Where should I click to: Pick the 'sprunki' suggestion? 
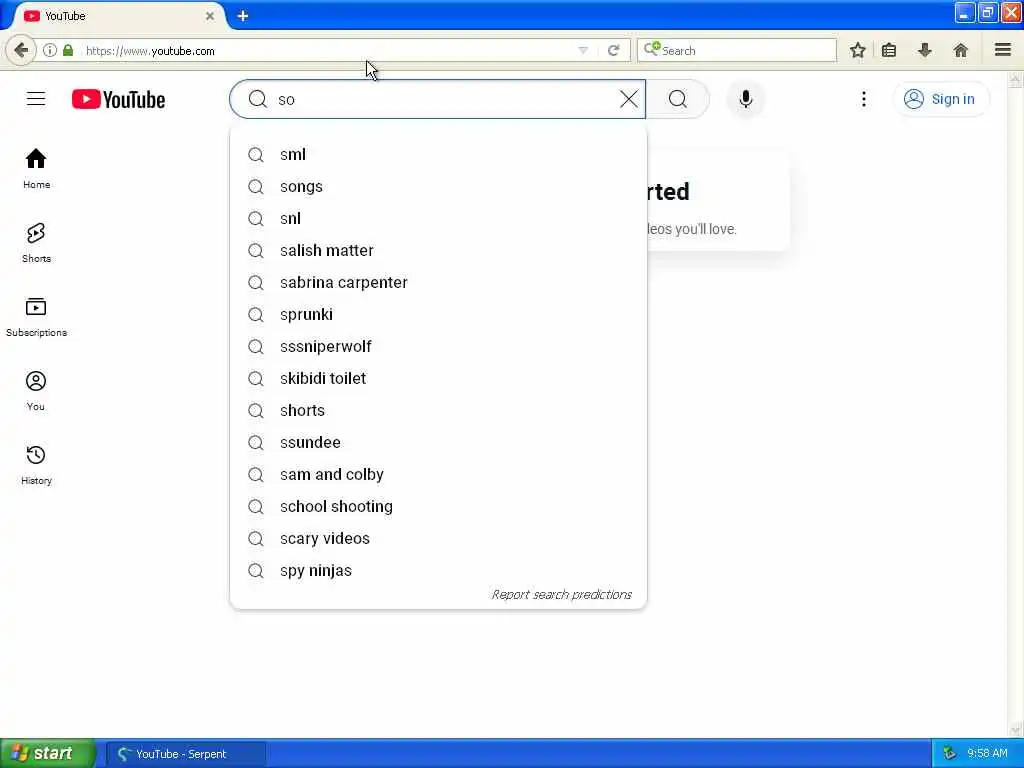point(438,314)
